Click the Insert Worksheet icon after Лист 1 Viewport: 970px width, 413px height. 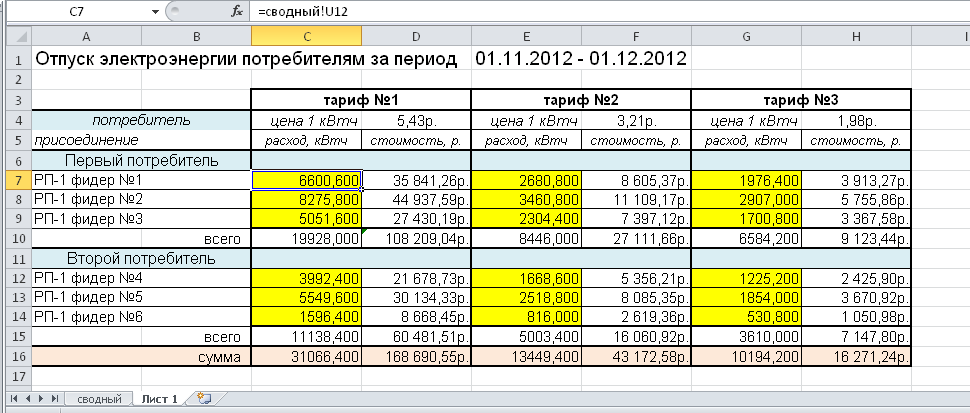204,398
